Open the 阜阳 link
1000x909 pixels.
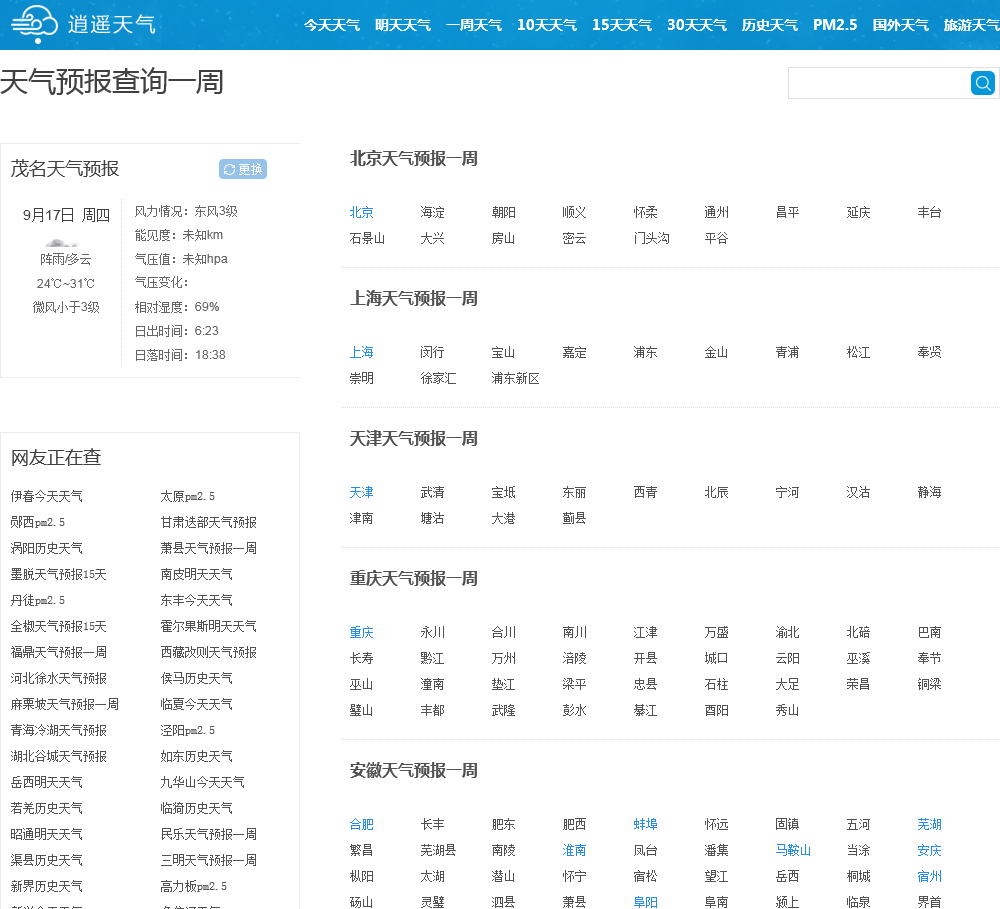[x=645, y=902]
